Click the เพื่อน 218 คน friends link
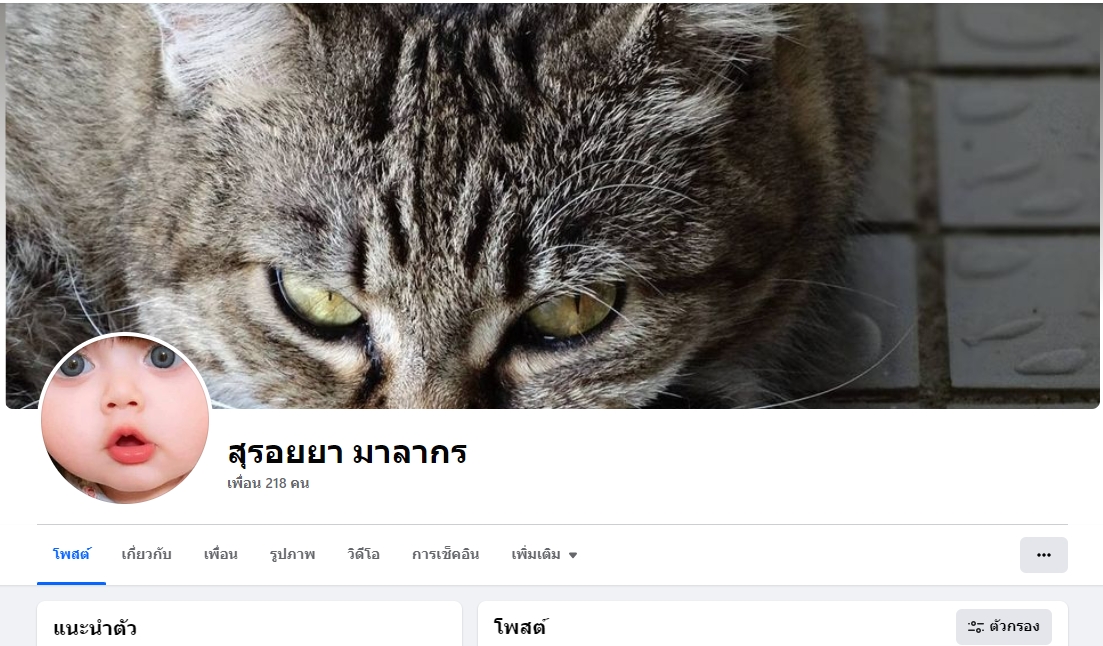This screenshot has height=646, width=1103. (x=268, y=483)
